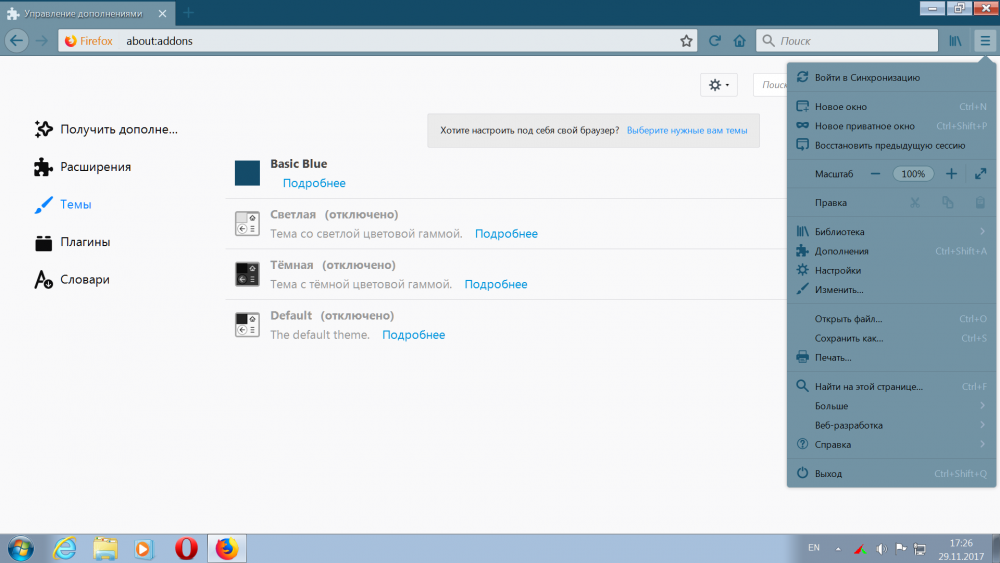This screenshot has height=563, width=1000.
Task: Click Выход to quit Firefox
Action: pyautogui.click(x=892, y=473)
